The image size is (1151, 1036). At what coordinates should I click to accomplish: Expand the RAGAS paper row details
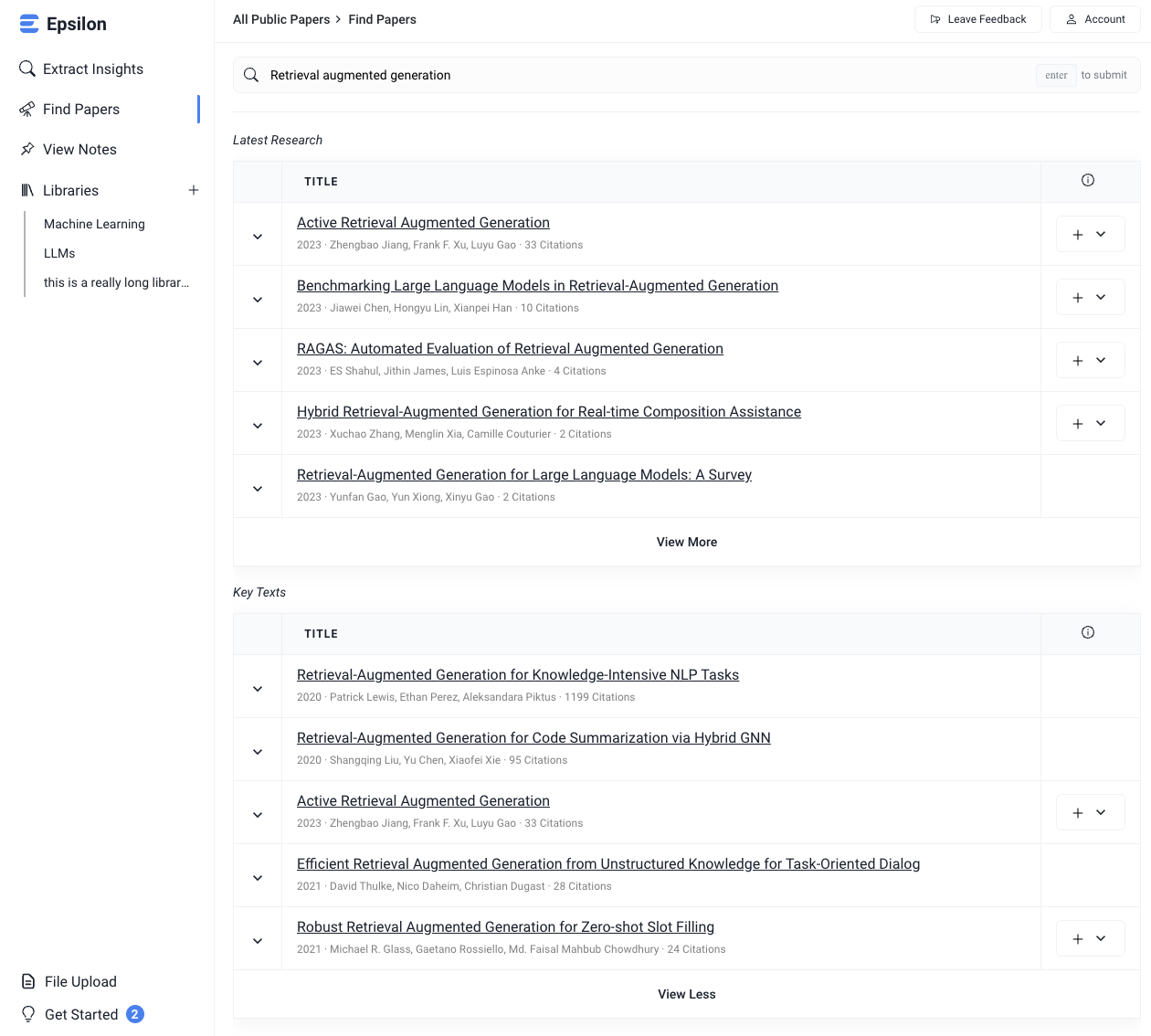tap(258, 363)
